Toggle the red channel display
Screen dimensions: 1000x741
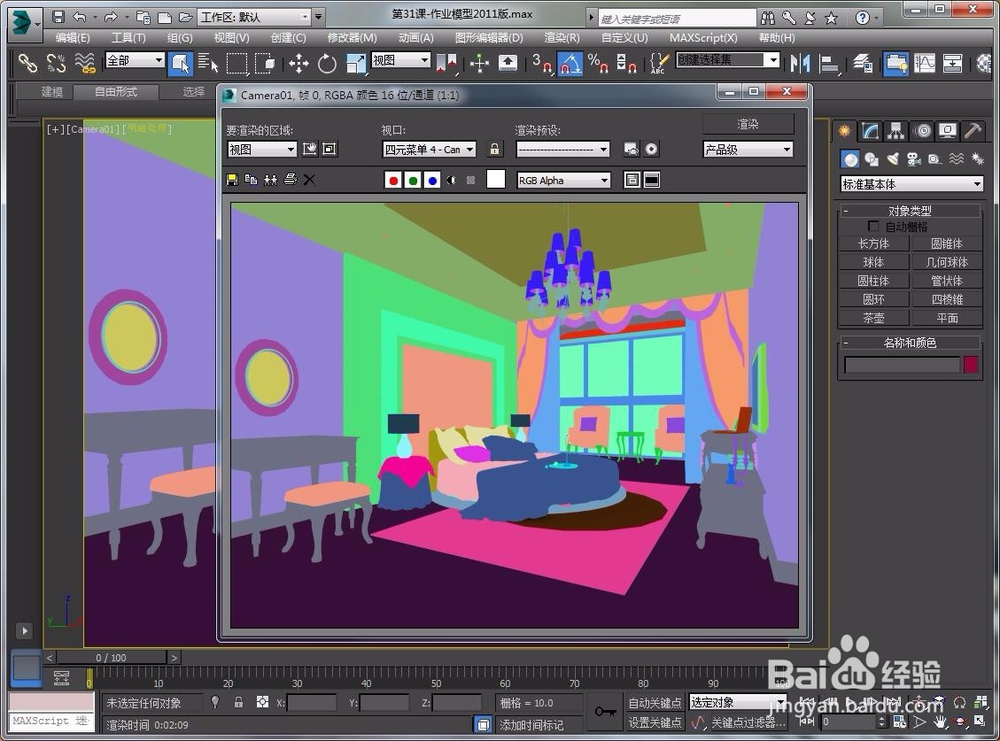393,180
